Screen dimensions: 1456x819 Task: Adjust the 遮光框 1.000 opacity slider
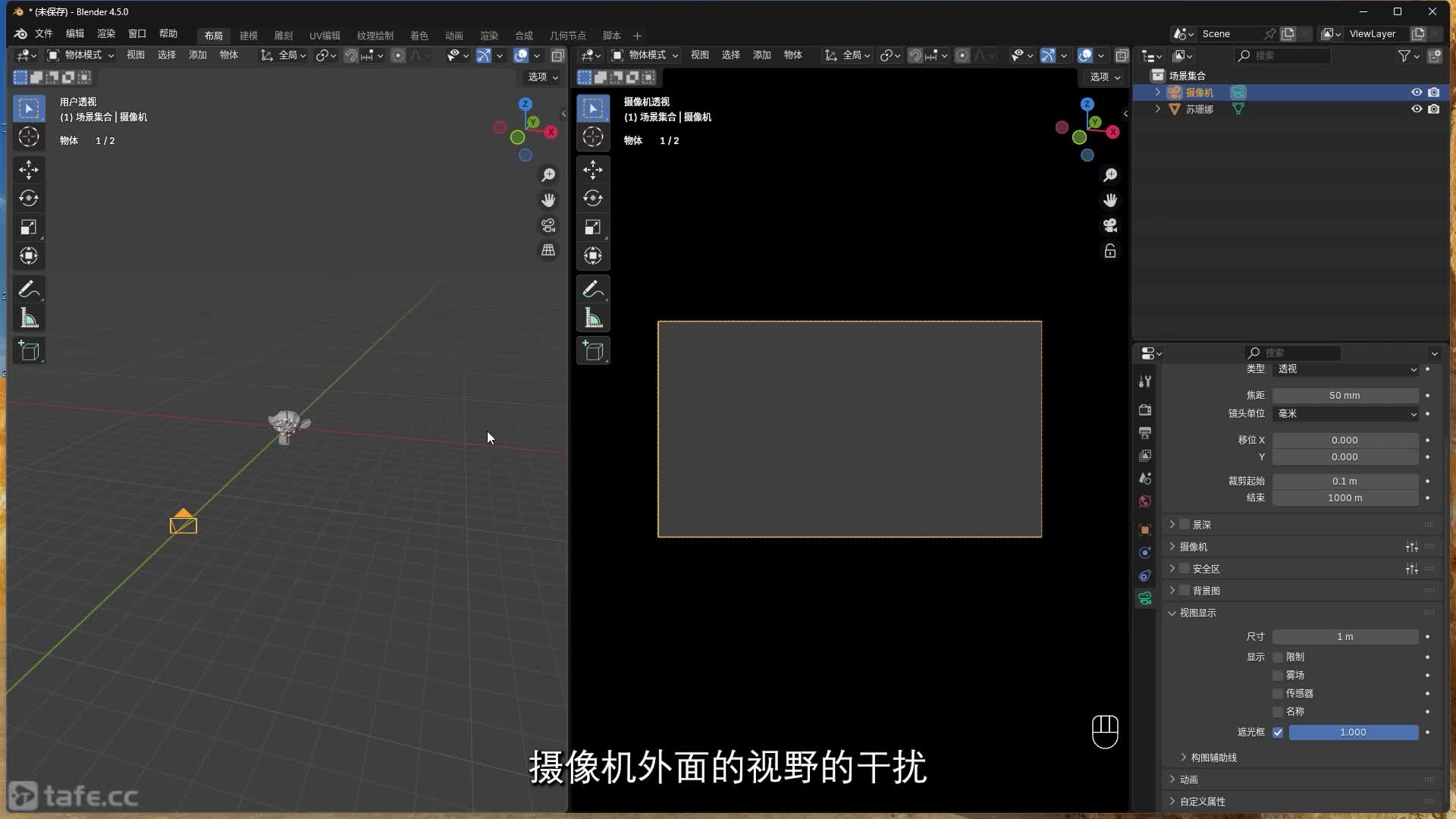tap(1354, 733)
